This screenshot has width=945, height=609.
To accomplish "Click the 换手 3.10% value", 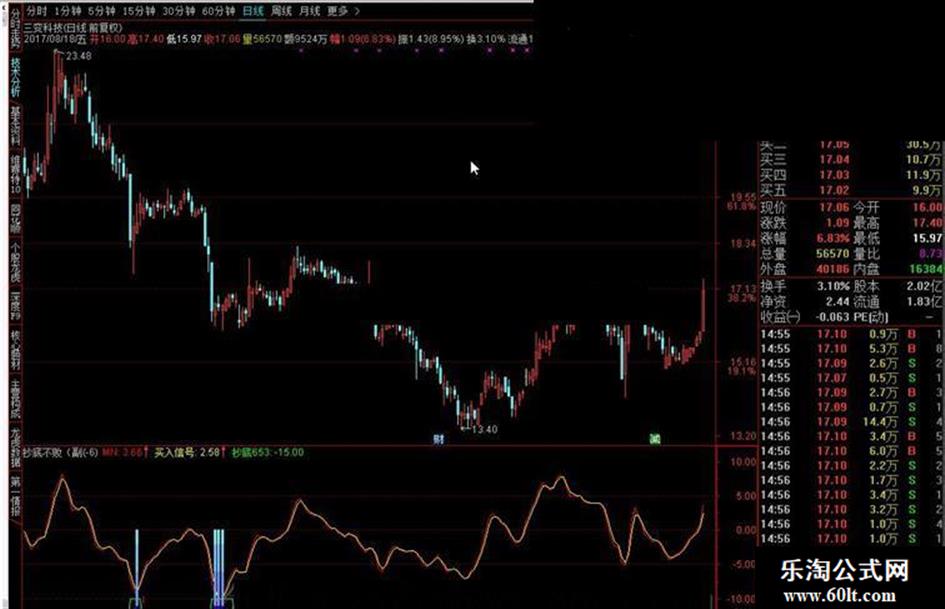I will click(833, 286).
